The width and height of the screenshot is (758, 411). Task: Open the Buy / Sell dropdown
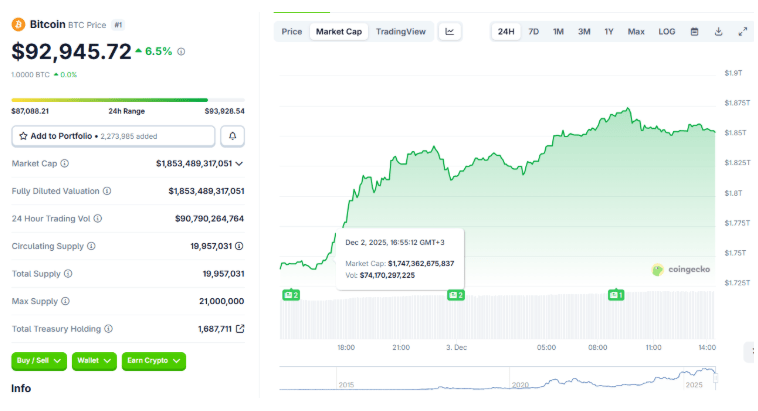[39, 360]
